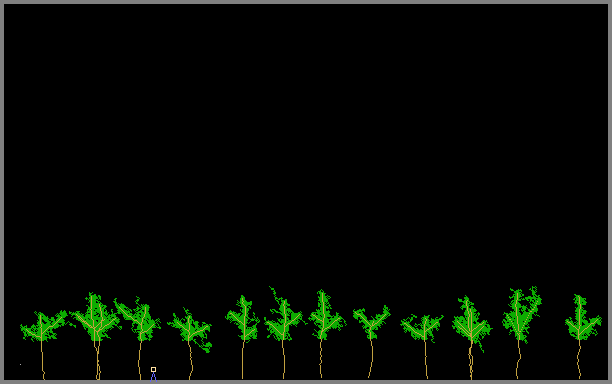
Task: Select the rightmost tree's green canopy
Action: coord(583,317)
